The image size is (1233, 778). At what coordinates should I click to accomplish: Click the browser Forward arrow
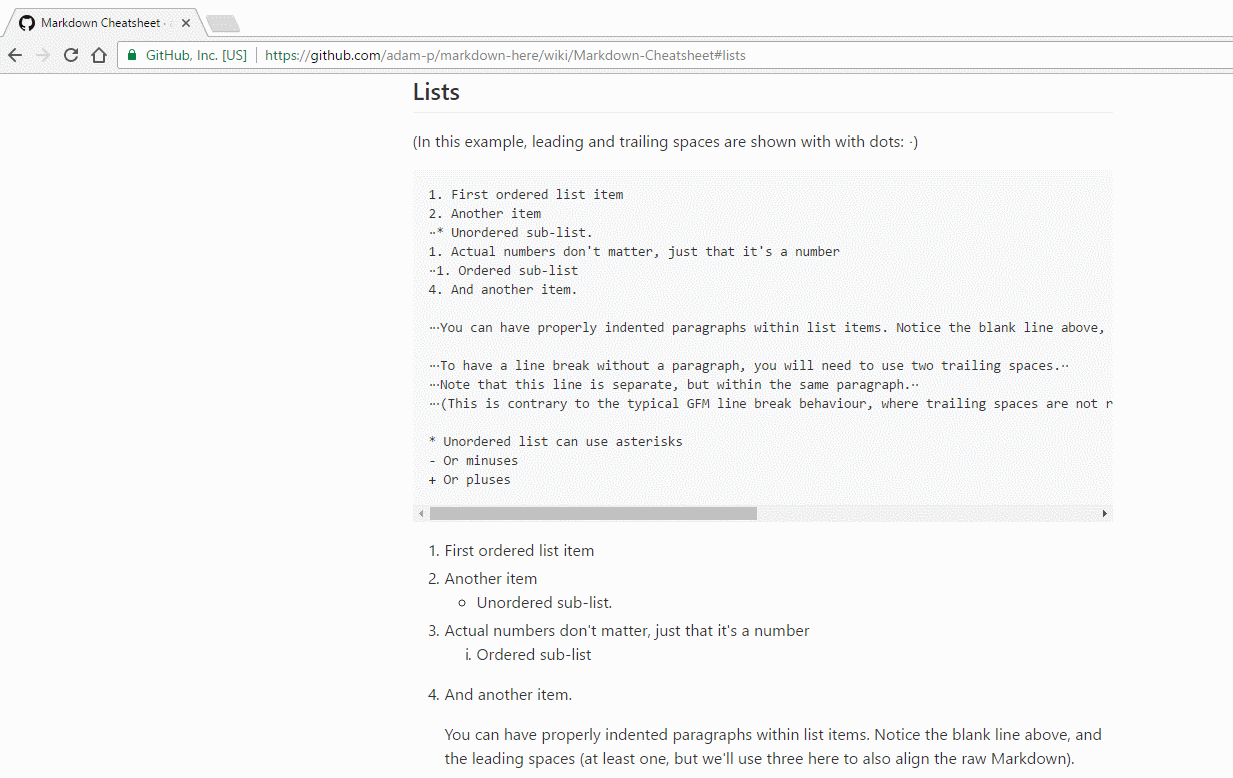tap(43, 56)
